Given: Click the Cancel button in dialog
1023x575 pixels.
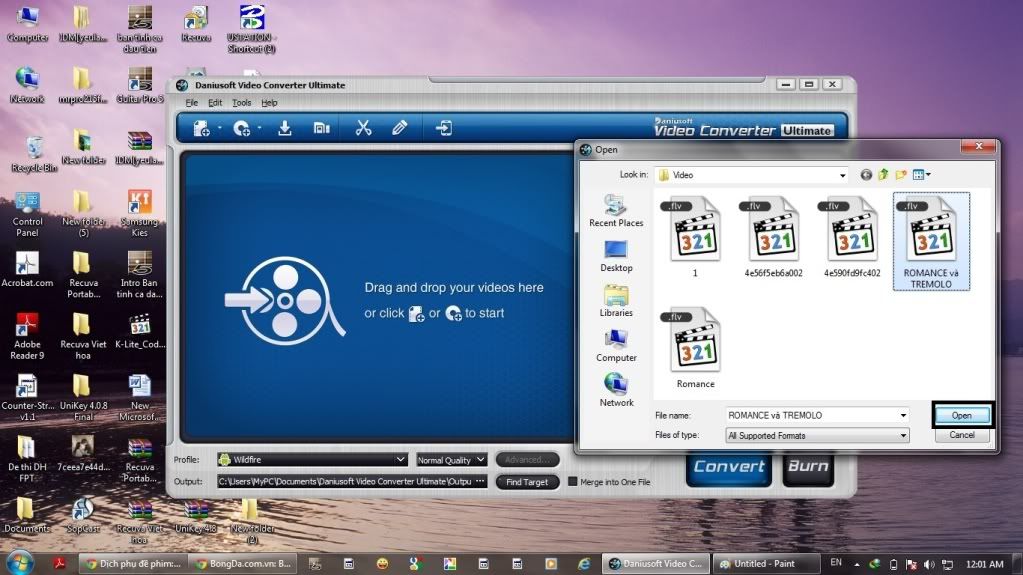Looking at the screenshot, I should pyautogui.click(x=962, y=435).
